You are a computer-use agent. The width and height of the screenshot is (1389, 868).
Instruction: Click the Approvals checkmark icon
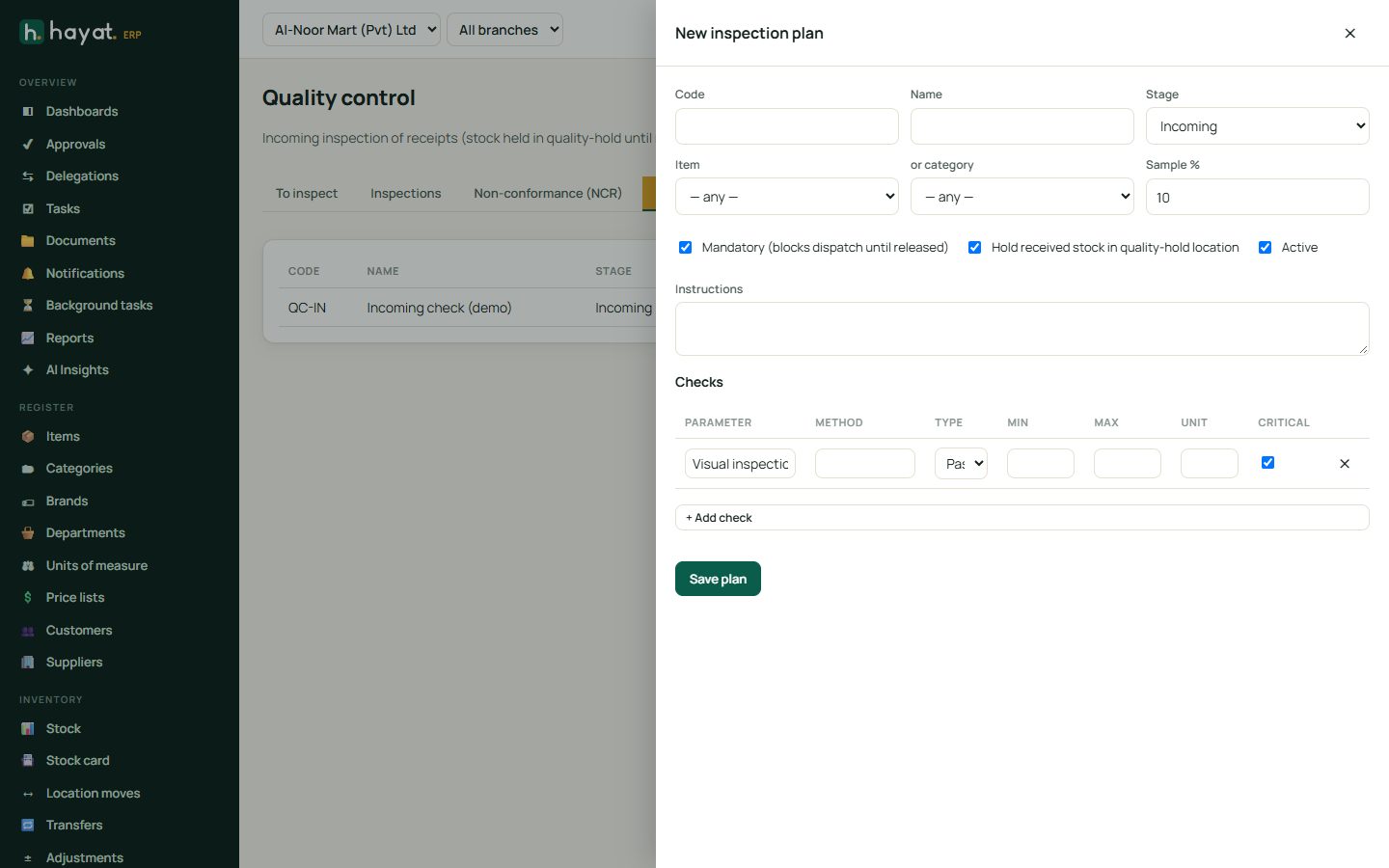pyautogui.click(x=28, y=145)
